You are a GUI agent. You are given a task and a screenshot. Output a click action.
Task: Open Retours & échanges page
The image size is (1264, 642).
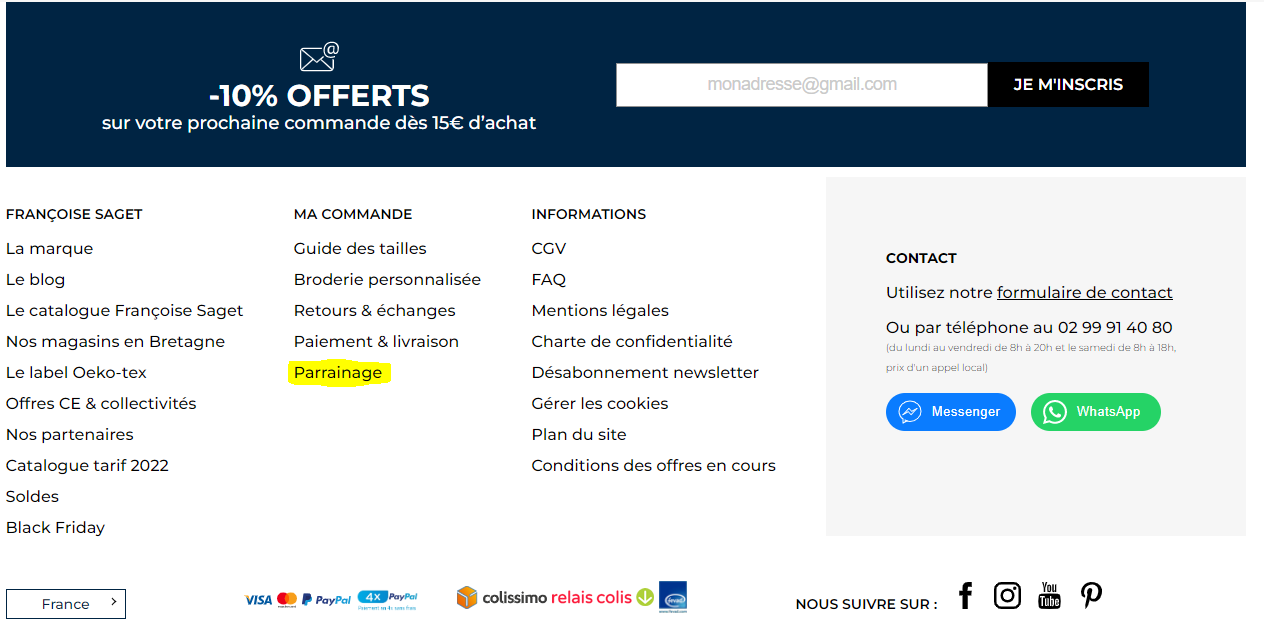374,311
